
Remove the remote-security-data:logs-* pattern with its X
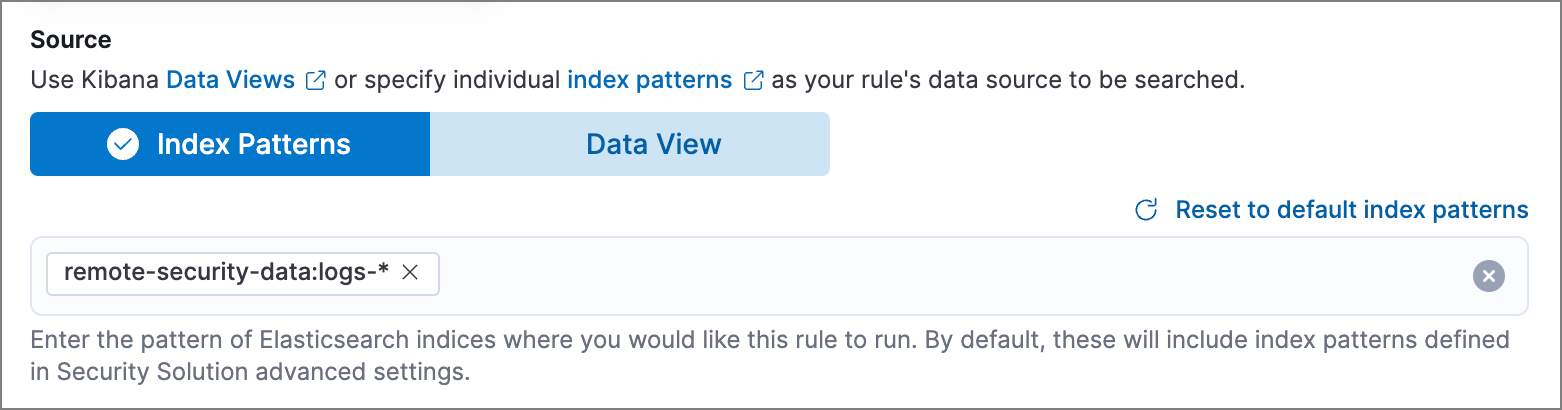point(409,272)
